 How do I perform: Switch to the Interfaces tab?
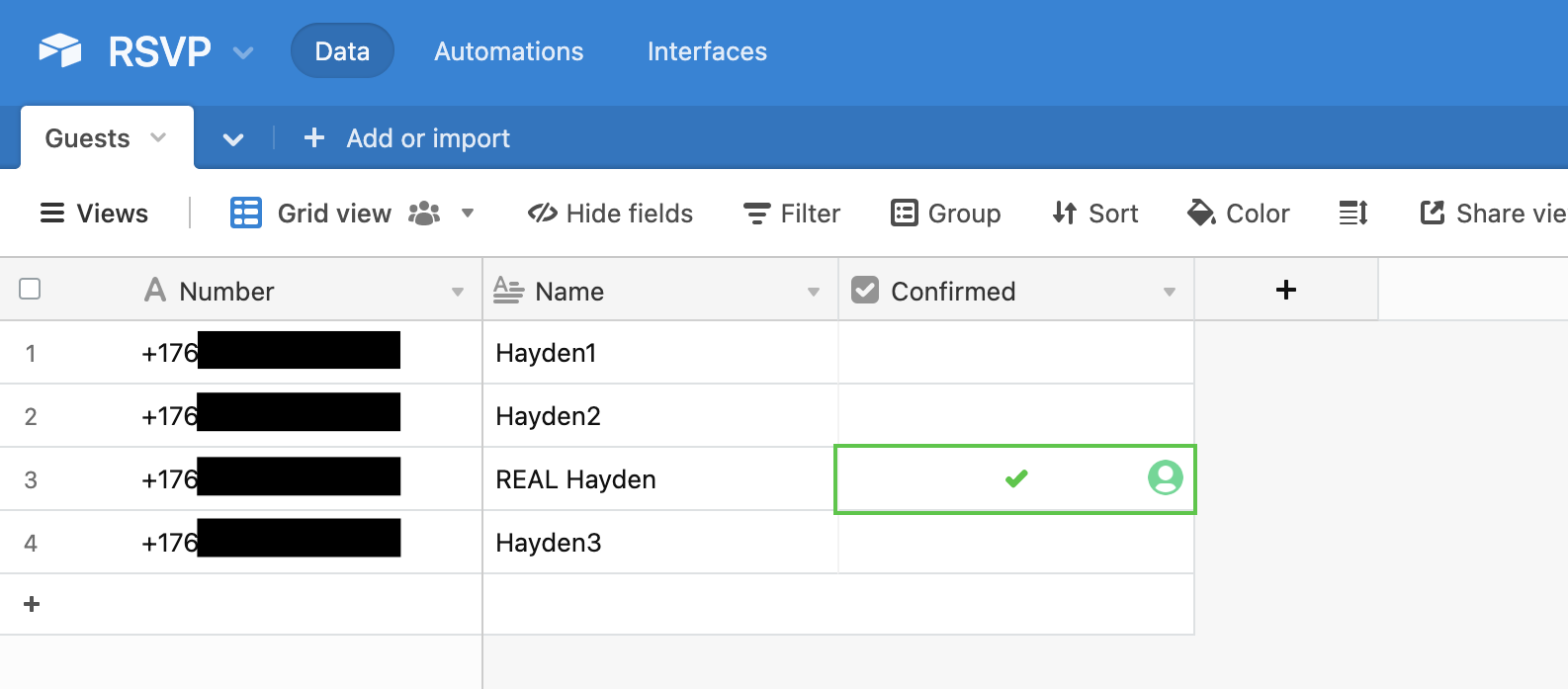707,51
